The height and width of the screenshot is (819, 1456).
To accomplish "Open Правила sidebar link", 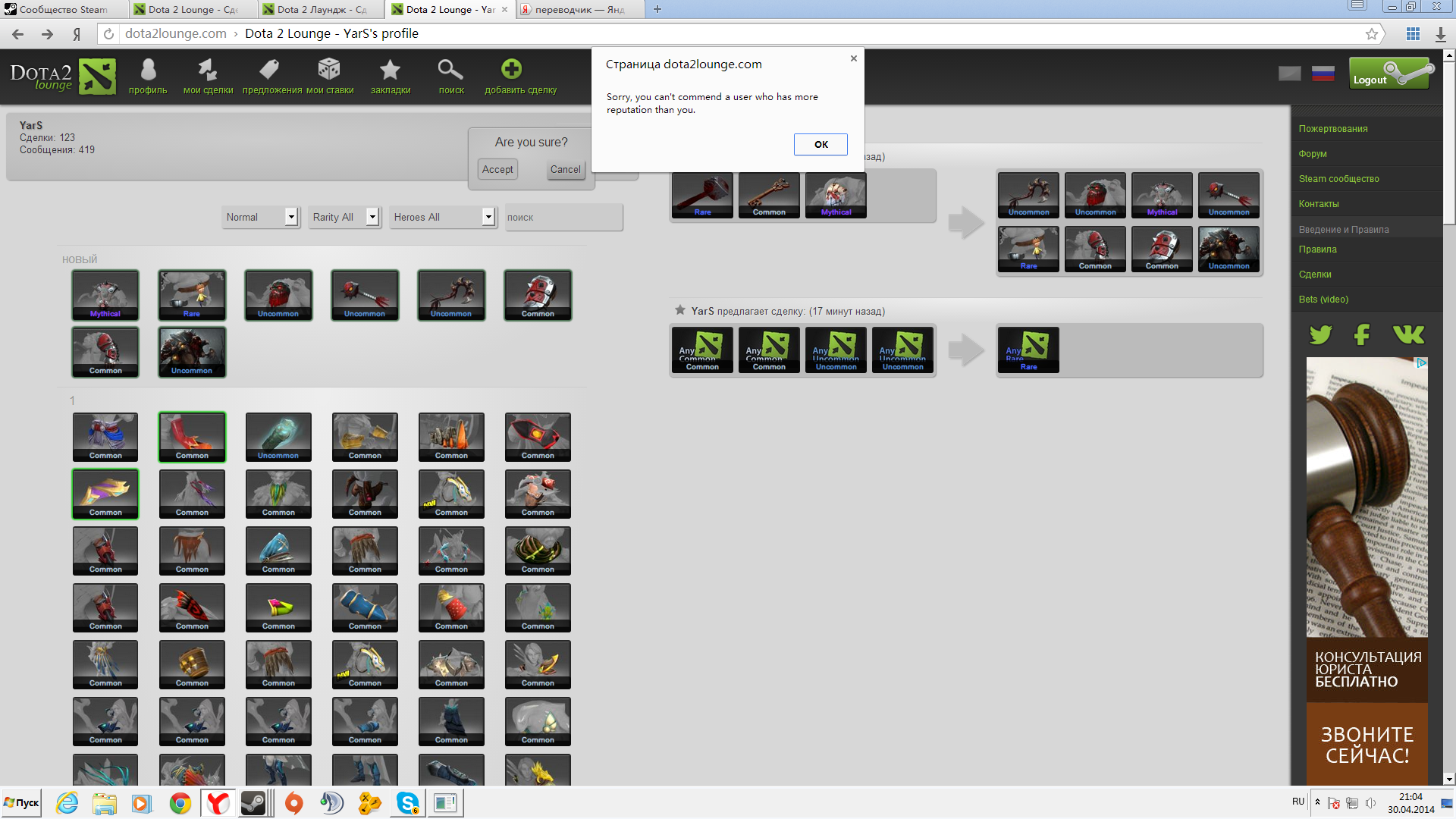I will click(x=1317, y=249).
